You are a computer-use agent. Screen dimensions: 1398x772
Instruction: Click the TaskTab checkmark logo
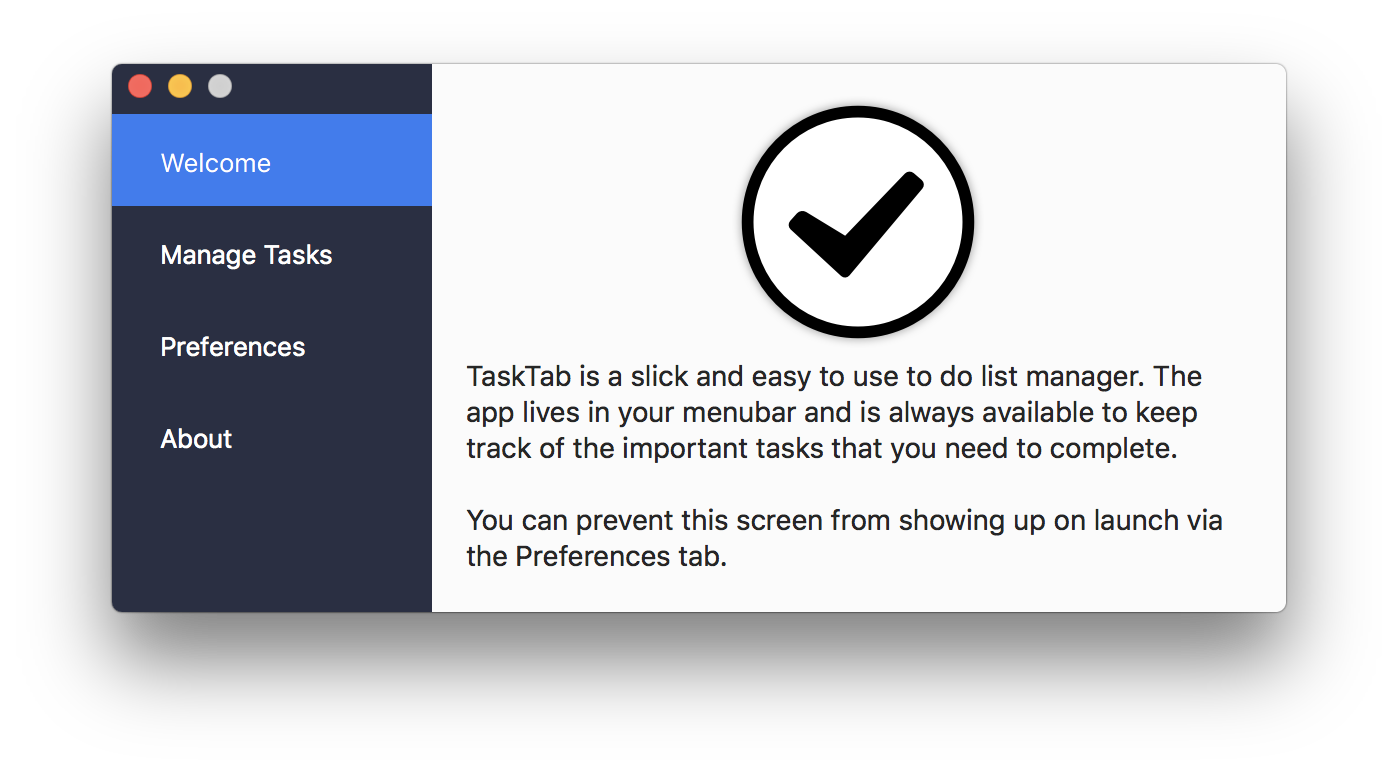click(857, 222)
